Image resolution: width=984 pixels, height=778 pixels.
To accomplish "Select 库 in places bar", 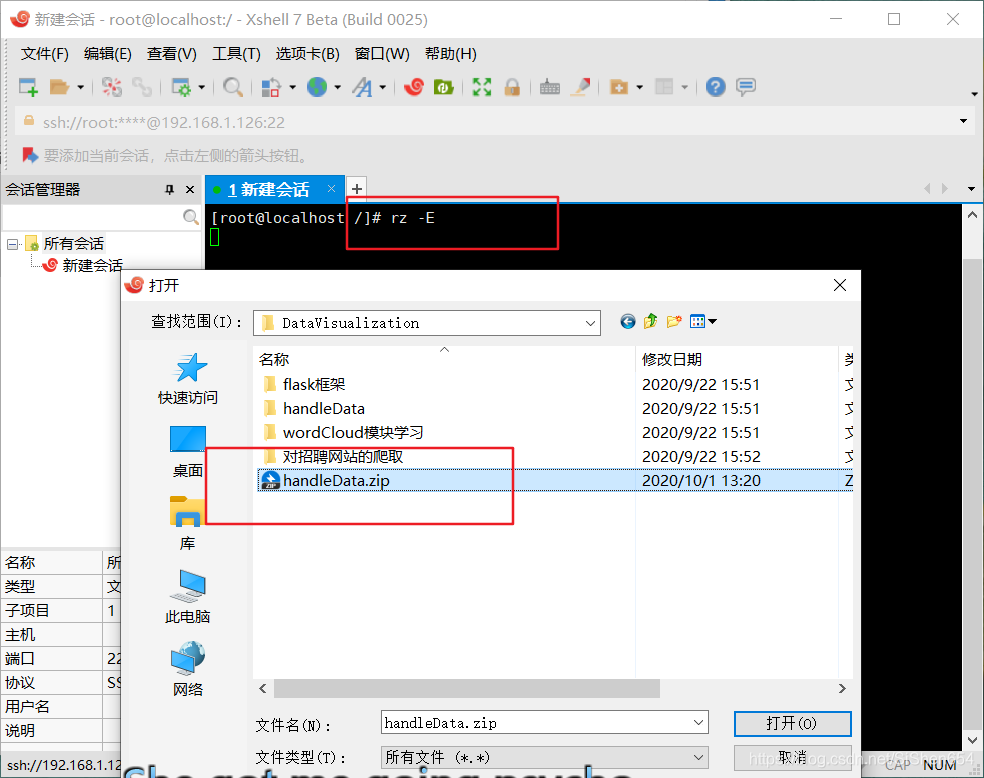I will (x=187, y=525).
